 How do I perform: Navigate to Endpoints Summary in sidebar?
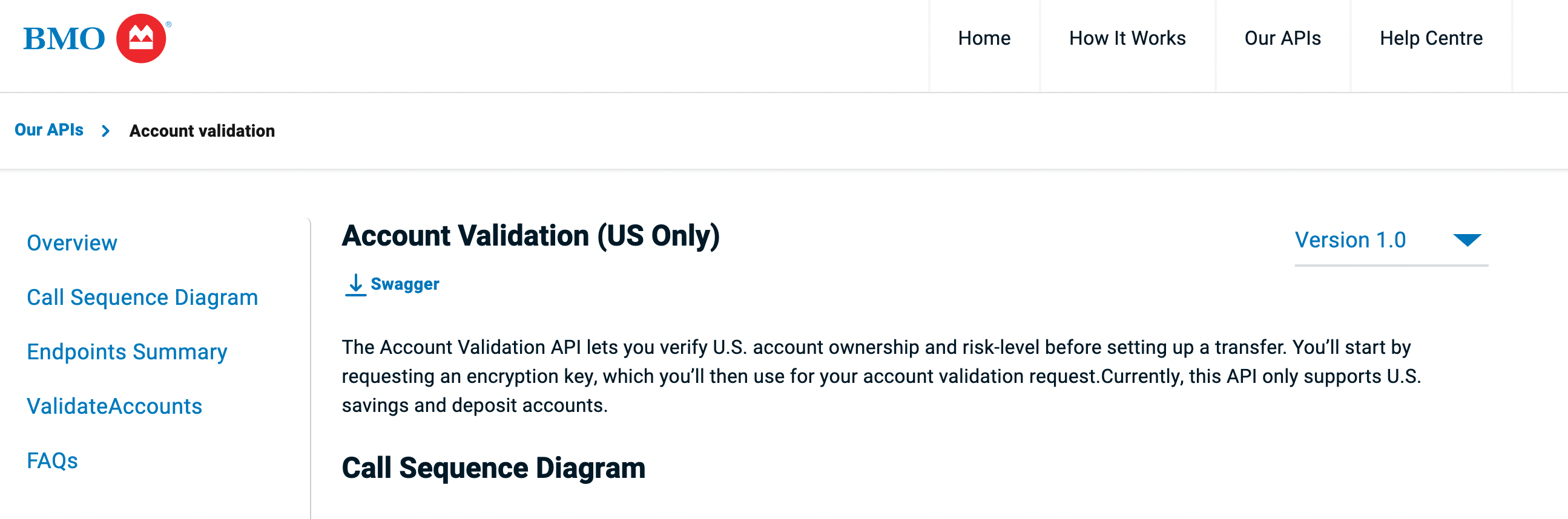pyautogui.click(x=127, y=351)
